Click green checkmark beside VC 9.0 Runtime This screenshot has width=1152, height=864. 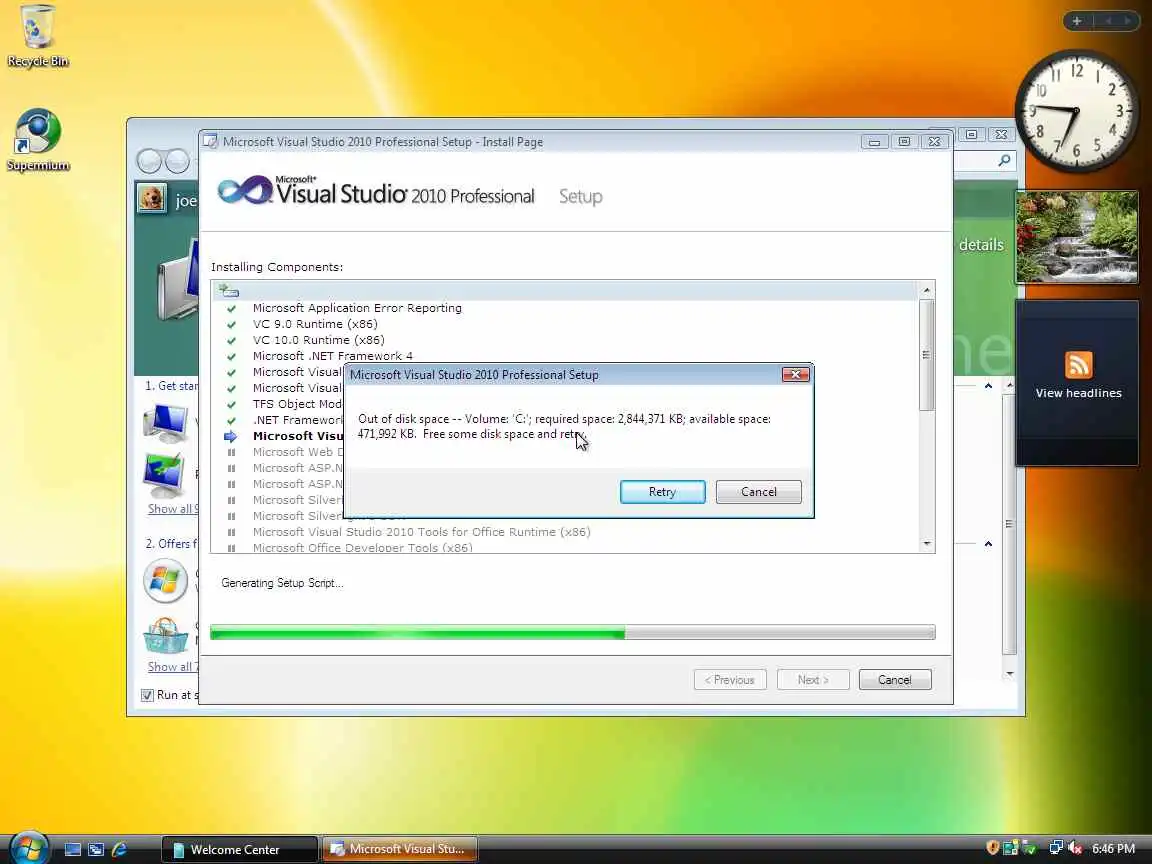point(231,324)
